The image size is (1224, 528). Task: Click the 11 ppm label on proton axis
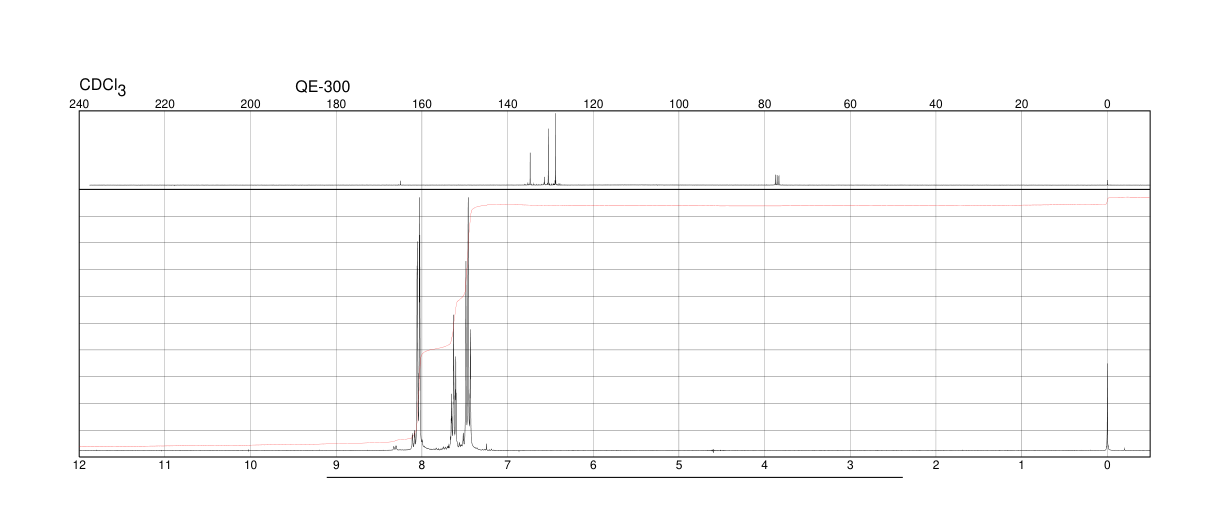click(165, 466)
